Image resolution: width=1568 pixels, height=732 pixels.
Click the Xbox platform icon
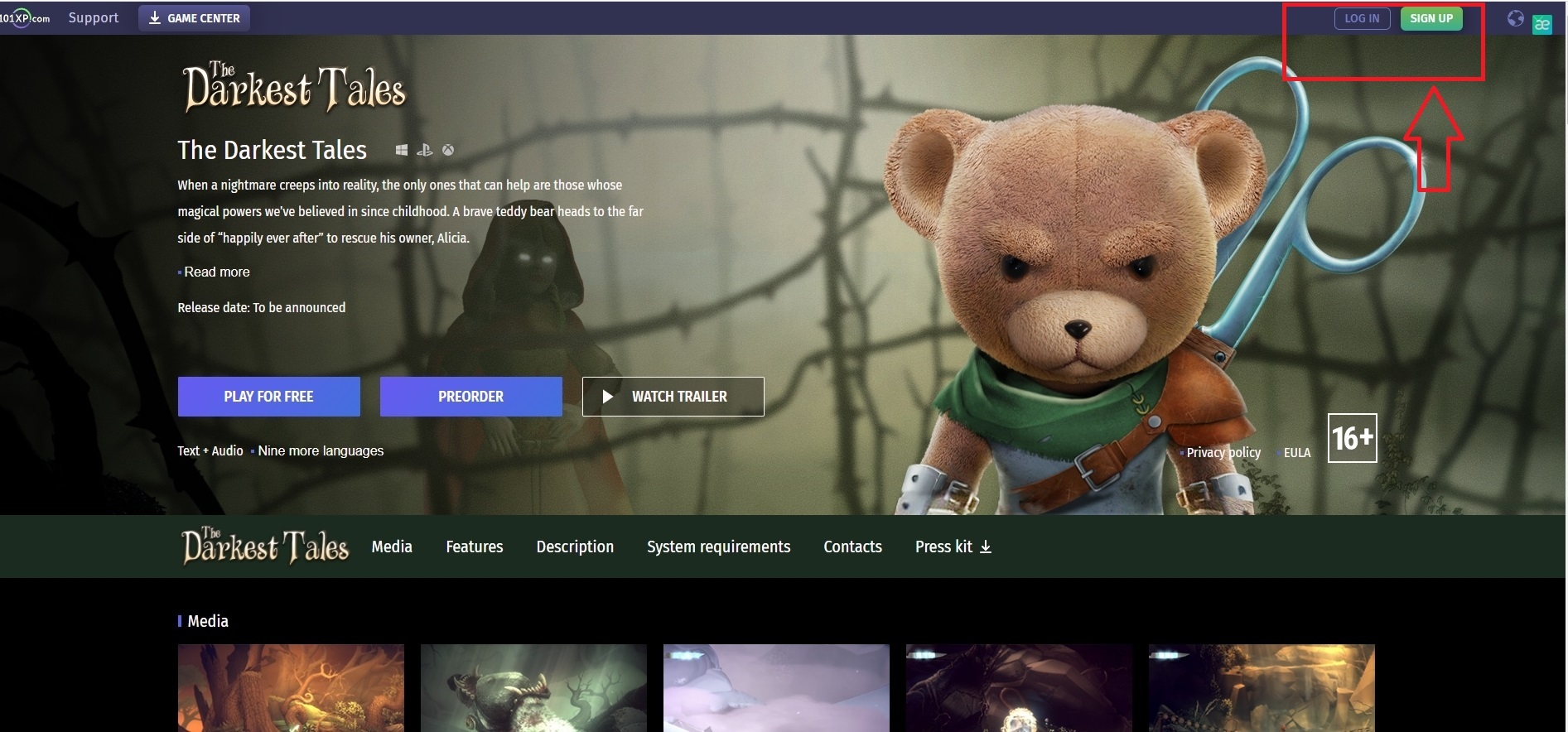point(448,150)
